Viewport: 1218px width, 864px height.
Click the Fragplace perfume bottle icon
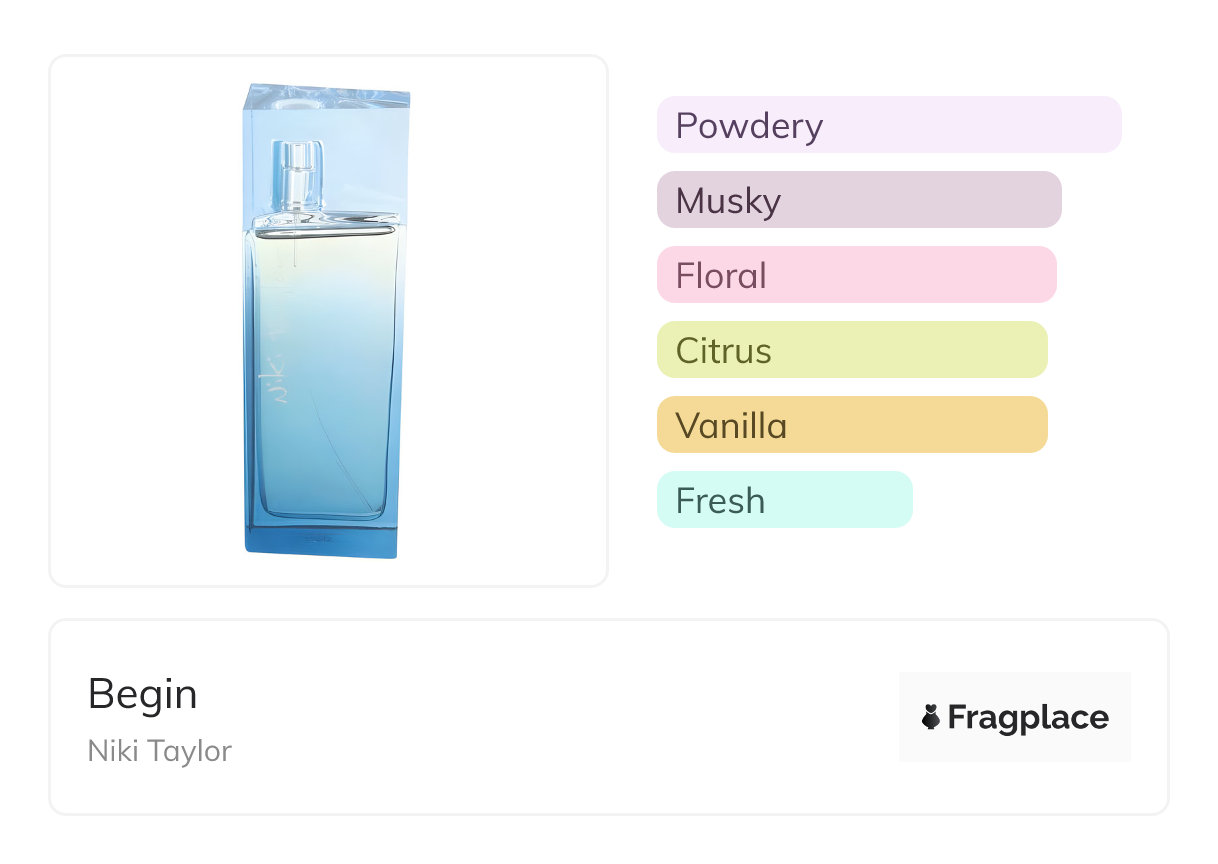click(x=931, y=717)
